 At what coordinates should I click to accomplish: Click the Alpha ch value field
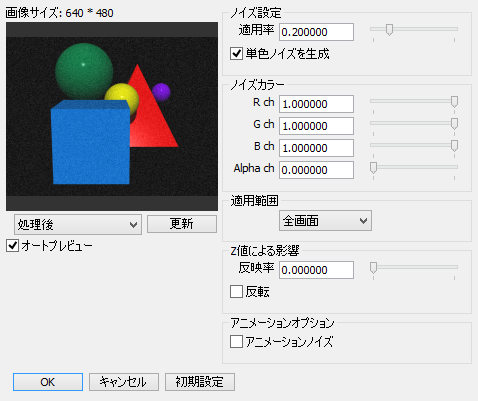(316, 170)
